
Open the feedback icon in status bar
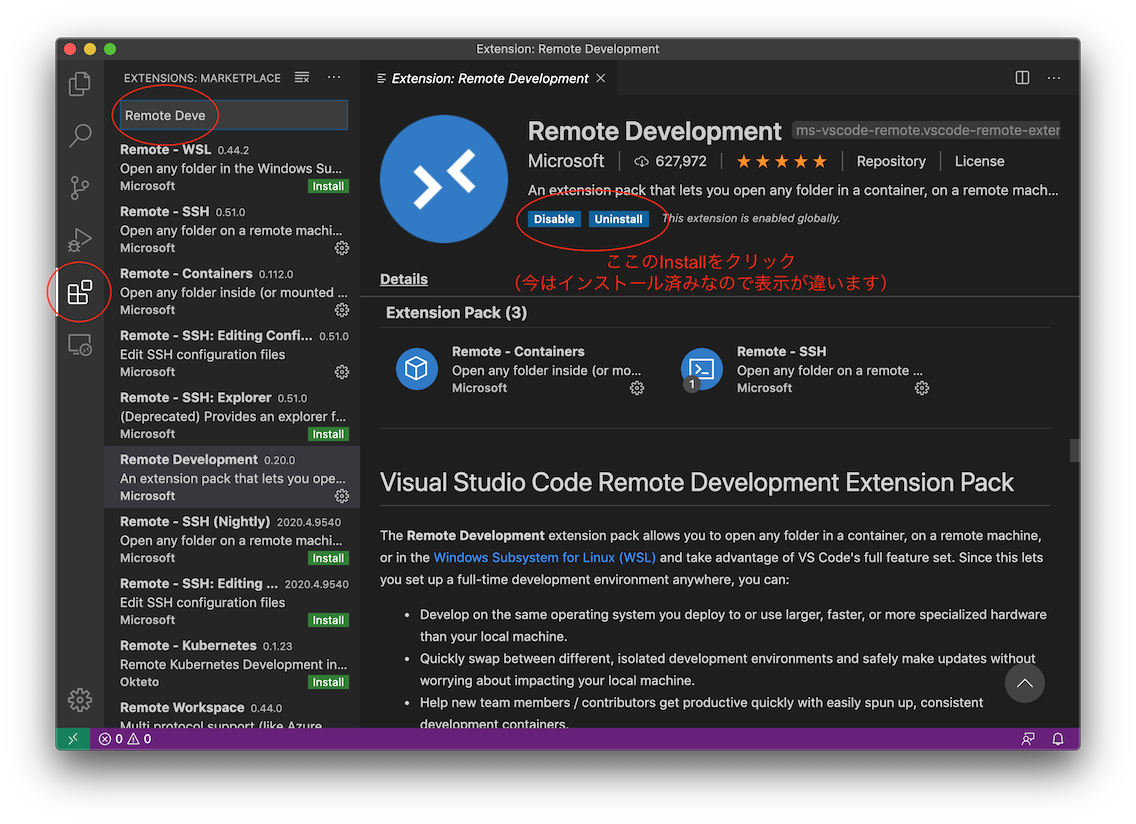(x=1027, y=739)
